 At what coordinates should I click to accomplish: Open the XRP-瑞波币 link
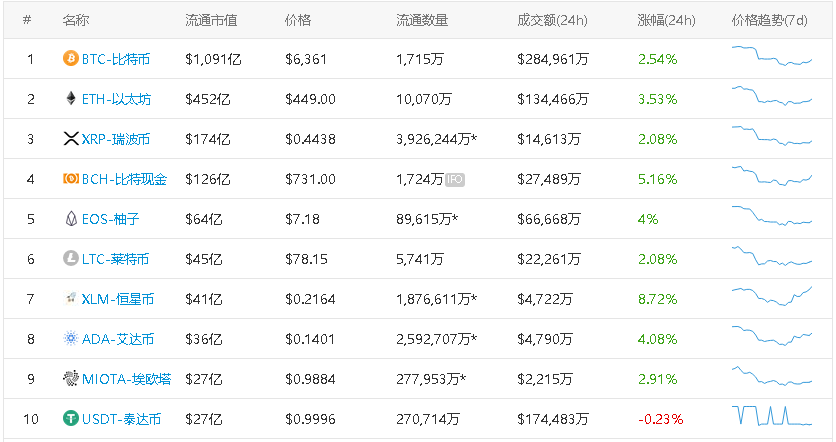(x=116, y=139)
